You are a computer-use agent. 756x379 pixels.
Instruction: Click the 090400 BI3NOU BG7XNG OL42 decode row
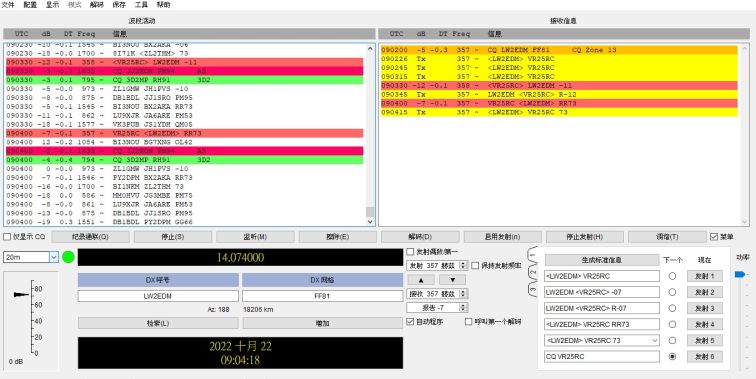coord(185,142)
